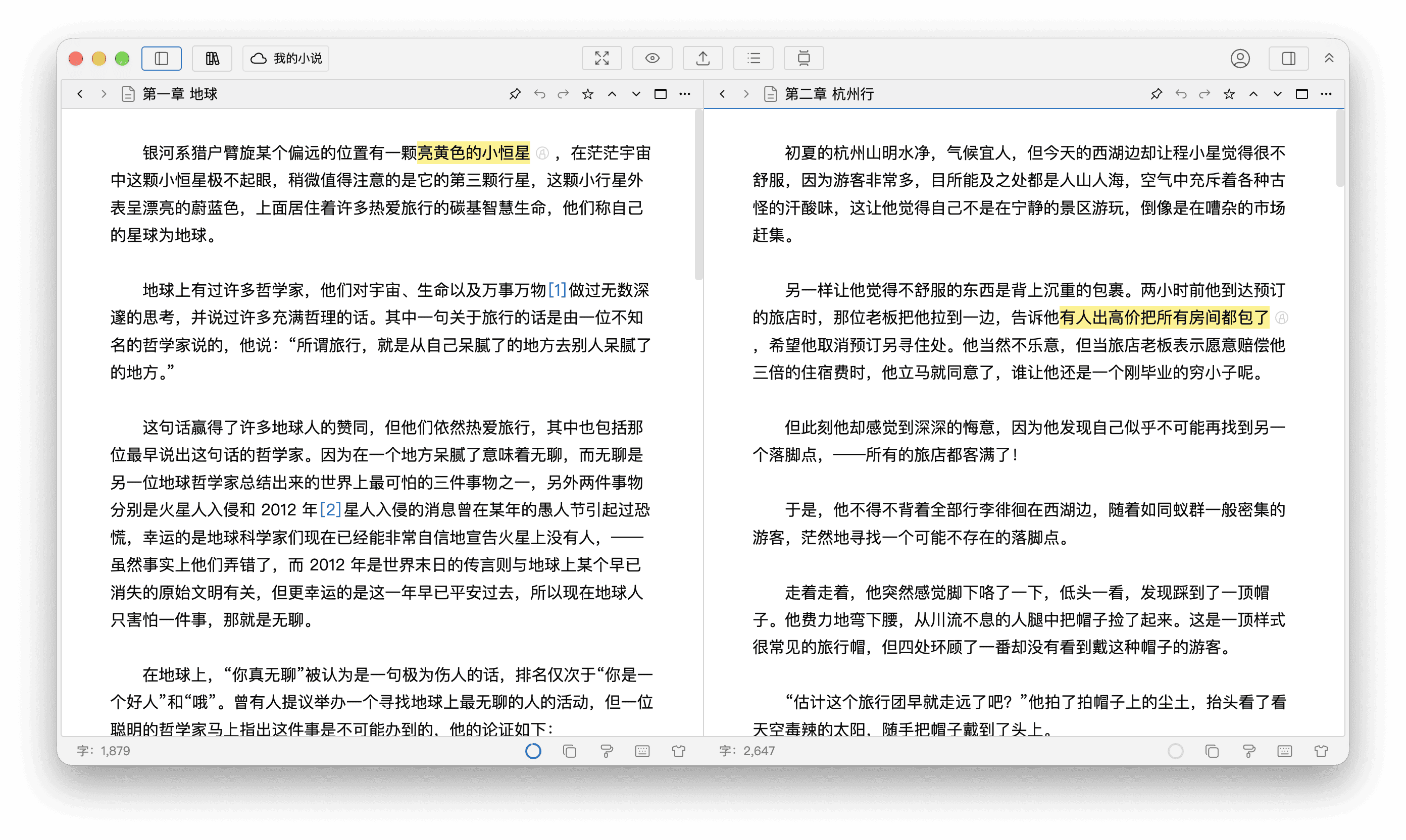1406x840 pixels.
Task: Undo in the 第二章 杭州行 pane
Action: tap(1181, 94)
